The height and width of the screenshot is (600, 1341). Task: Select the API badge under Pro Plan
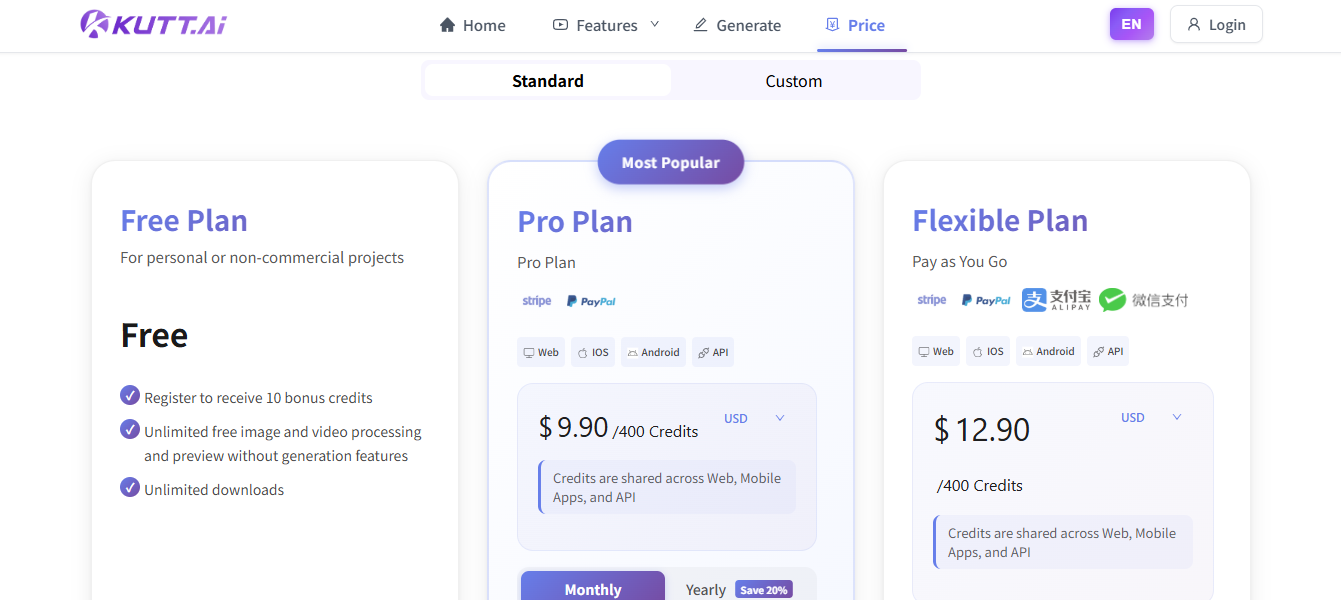coord(712,352)
